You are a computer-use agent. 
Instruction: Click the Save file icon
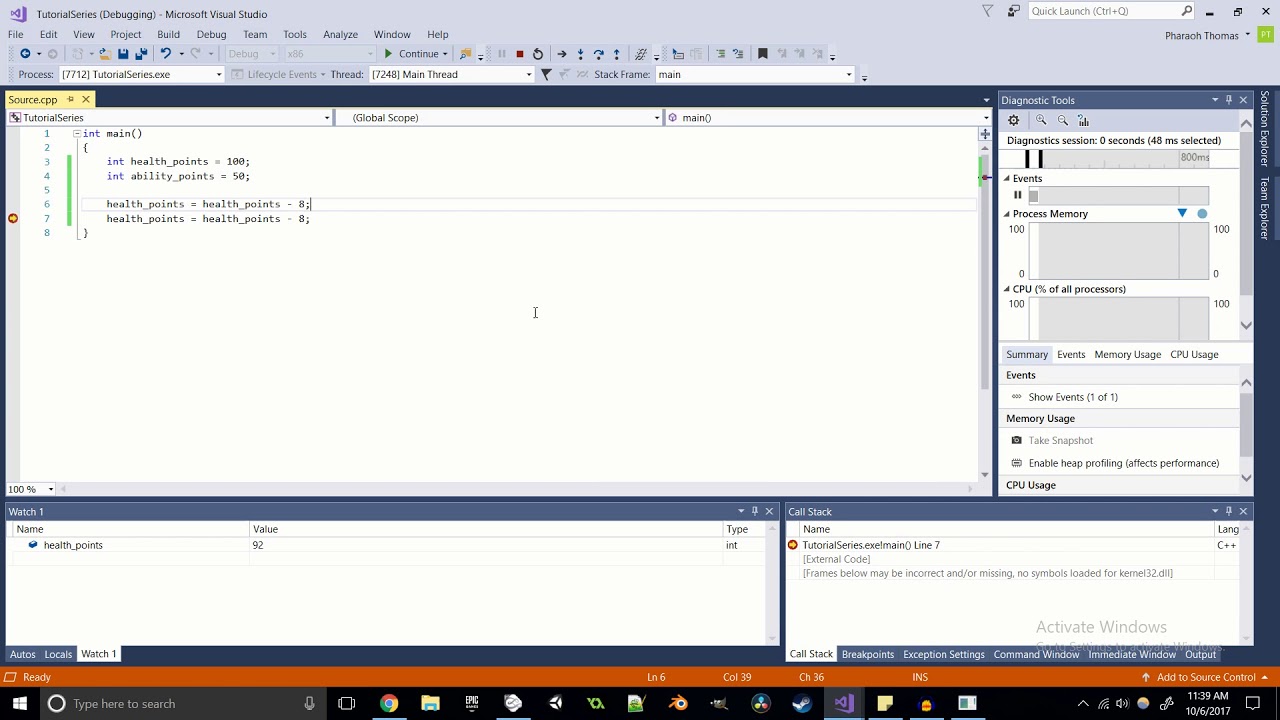click(x=123, y=54)
